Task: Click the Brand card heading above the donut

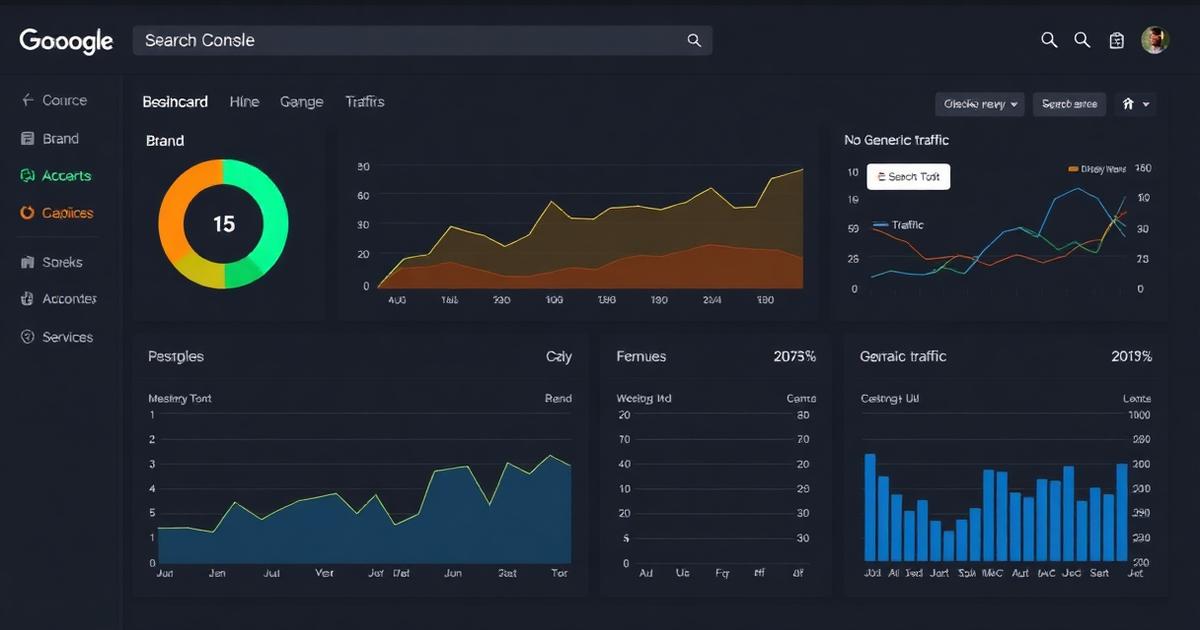Action: pos(165,141)
